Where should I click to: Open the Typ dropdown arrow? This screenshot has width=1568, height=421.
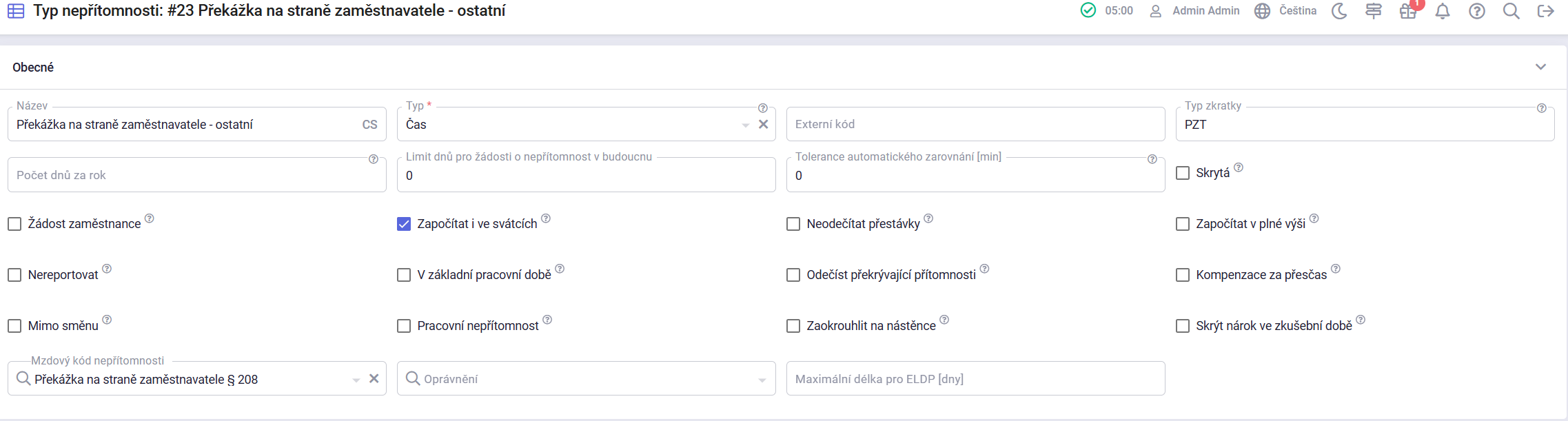point(745,125)
